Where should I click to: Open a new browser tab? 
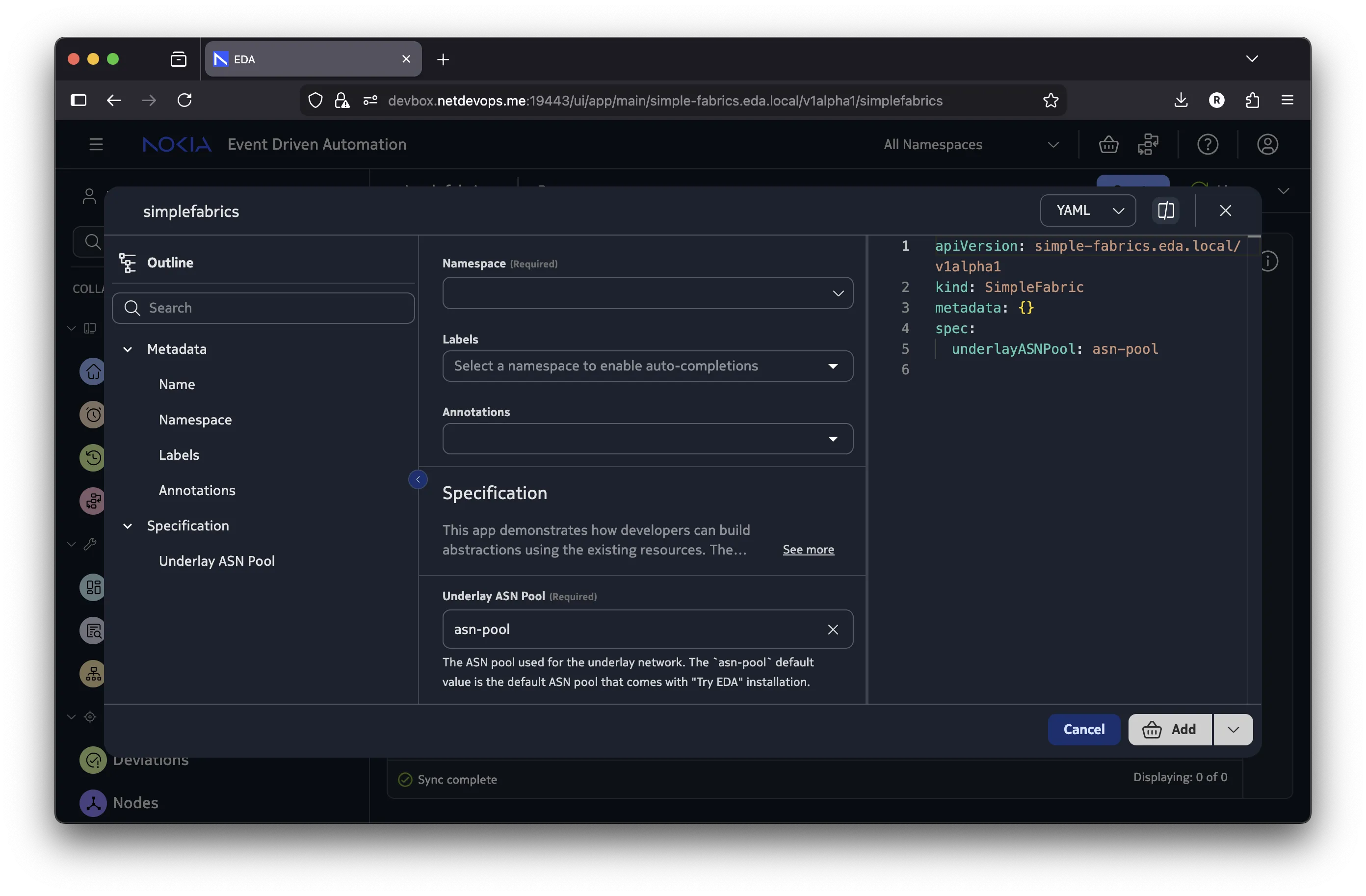(x=443, y=59)
